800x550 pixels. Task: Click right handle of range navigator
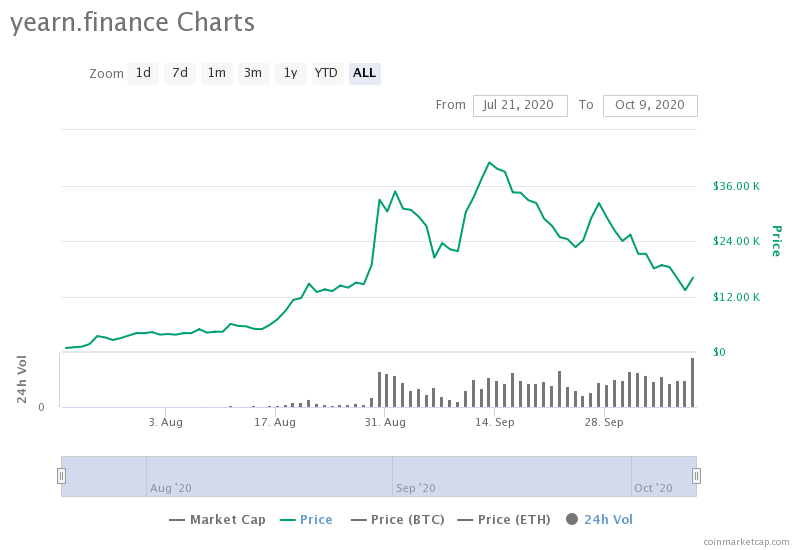tap(697, 476)
